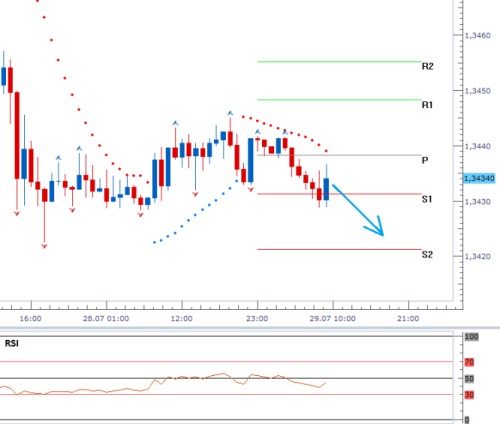Click the P pivot level label

pos(425,160)
